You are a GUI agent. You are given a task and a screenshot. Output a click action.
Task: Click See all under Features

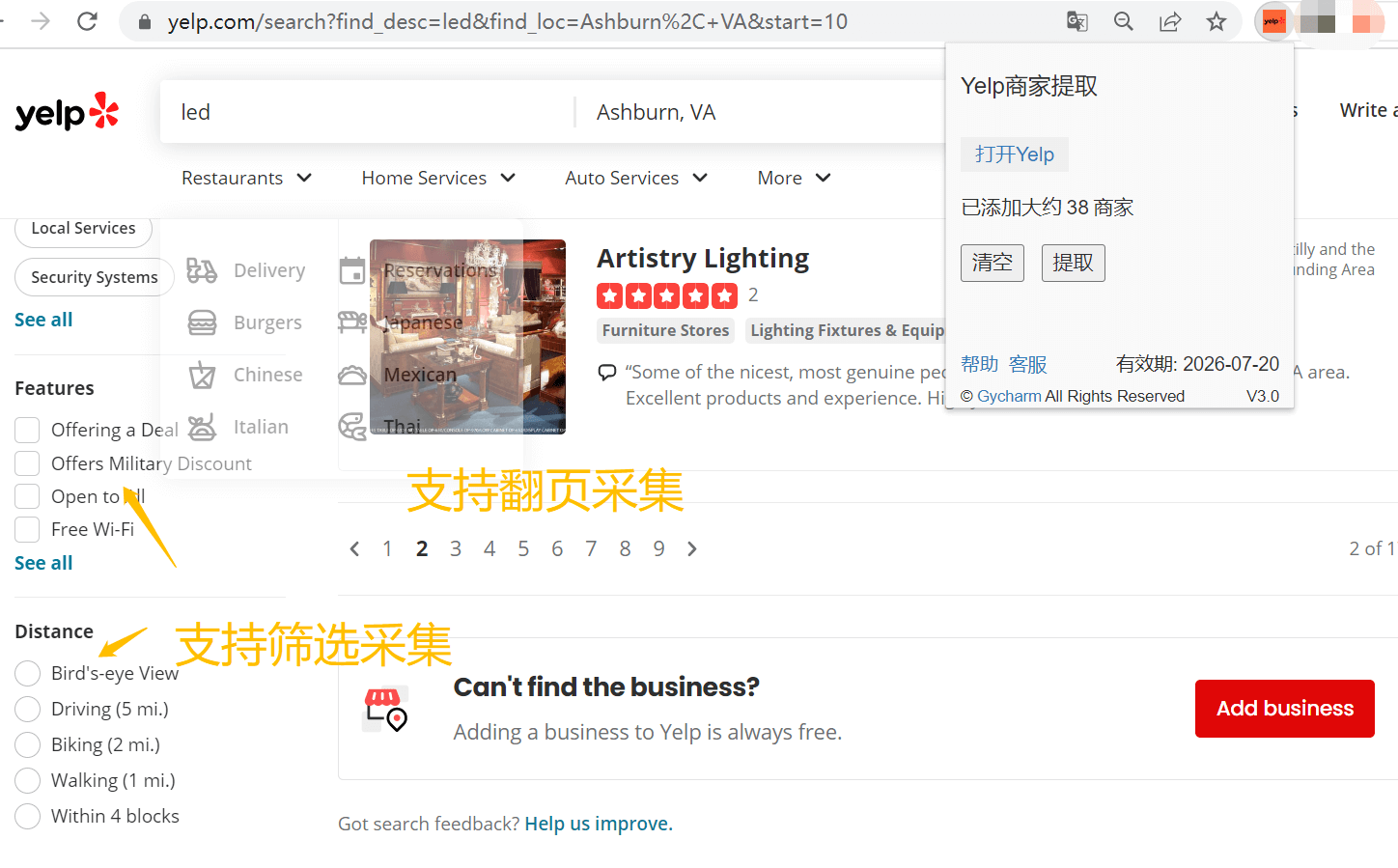43,563
